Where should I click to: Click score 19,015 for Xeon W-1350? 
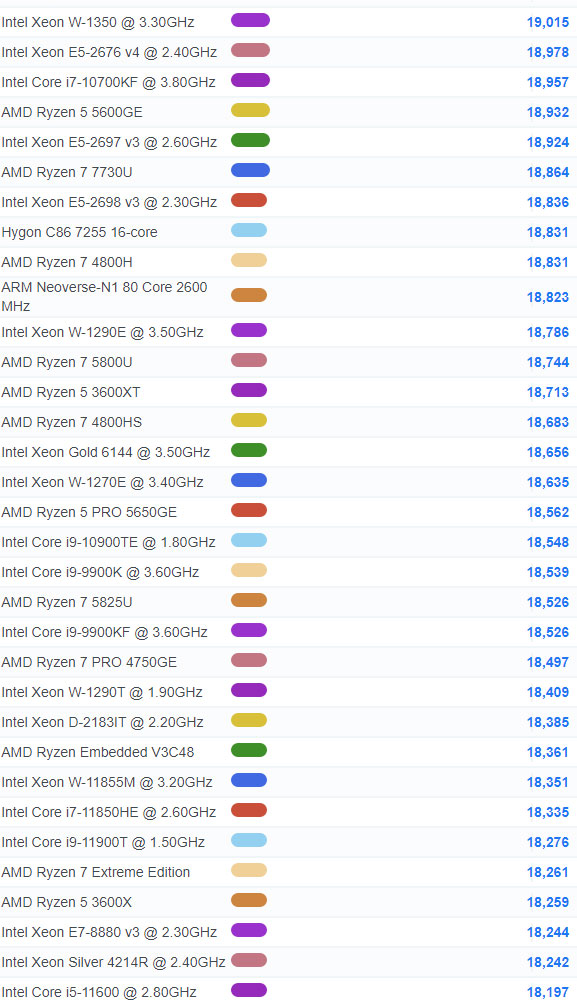[548, 22]
